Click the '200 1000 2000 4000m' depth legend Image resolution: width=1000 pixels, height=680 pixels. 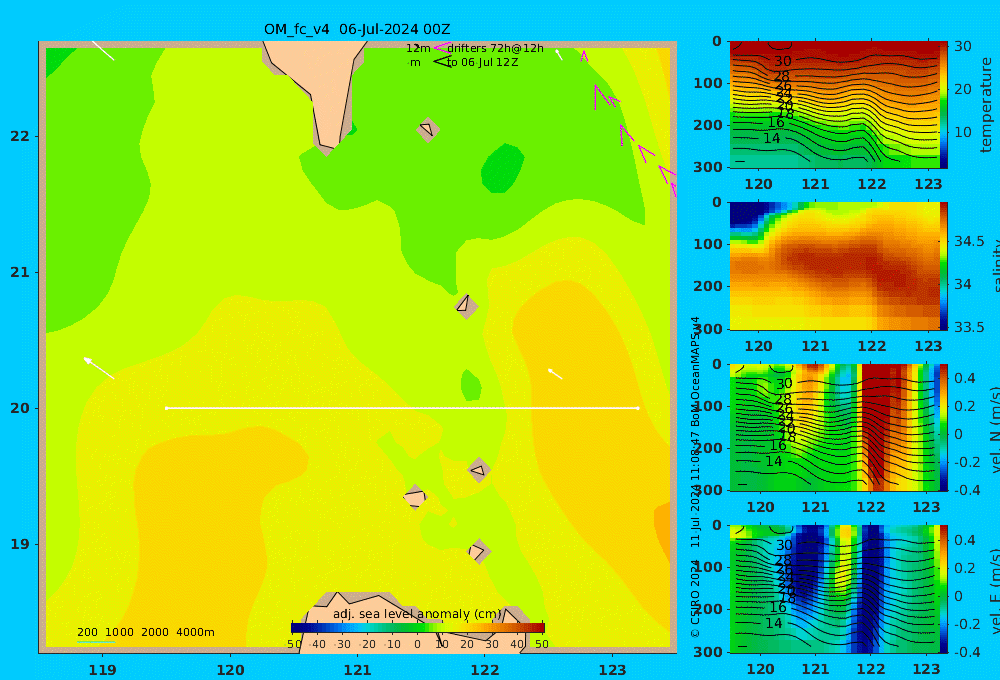[x=145, y=632]
